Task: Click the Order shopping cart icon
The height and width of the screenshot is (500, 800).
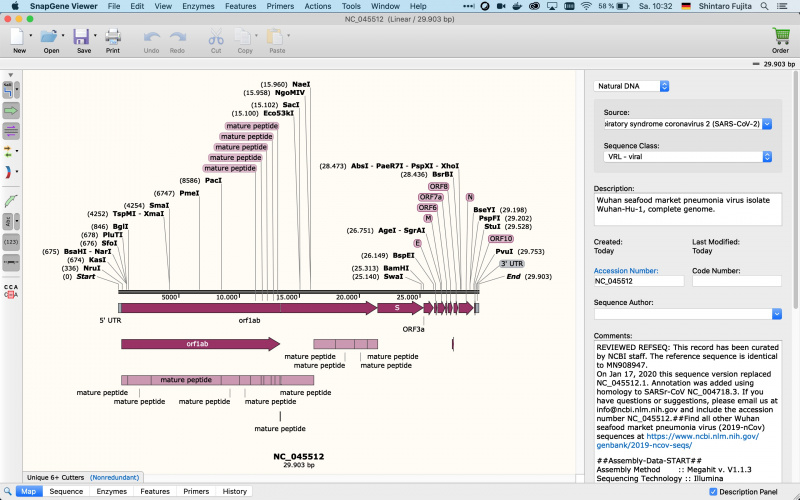Action: [781, 36]
